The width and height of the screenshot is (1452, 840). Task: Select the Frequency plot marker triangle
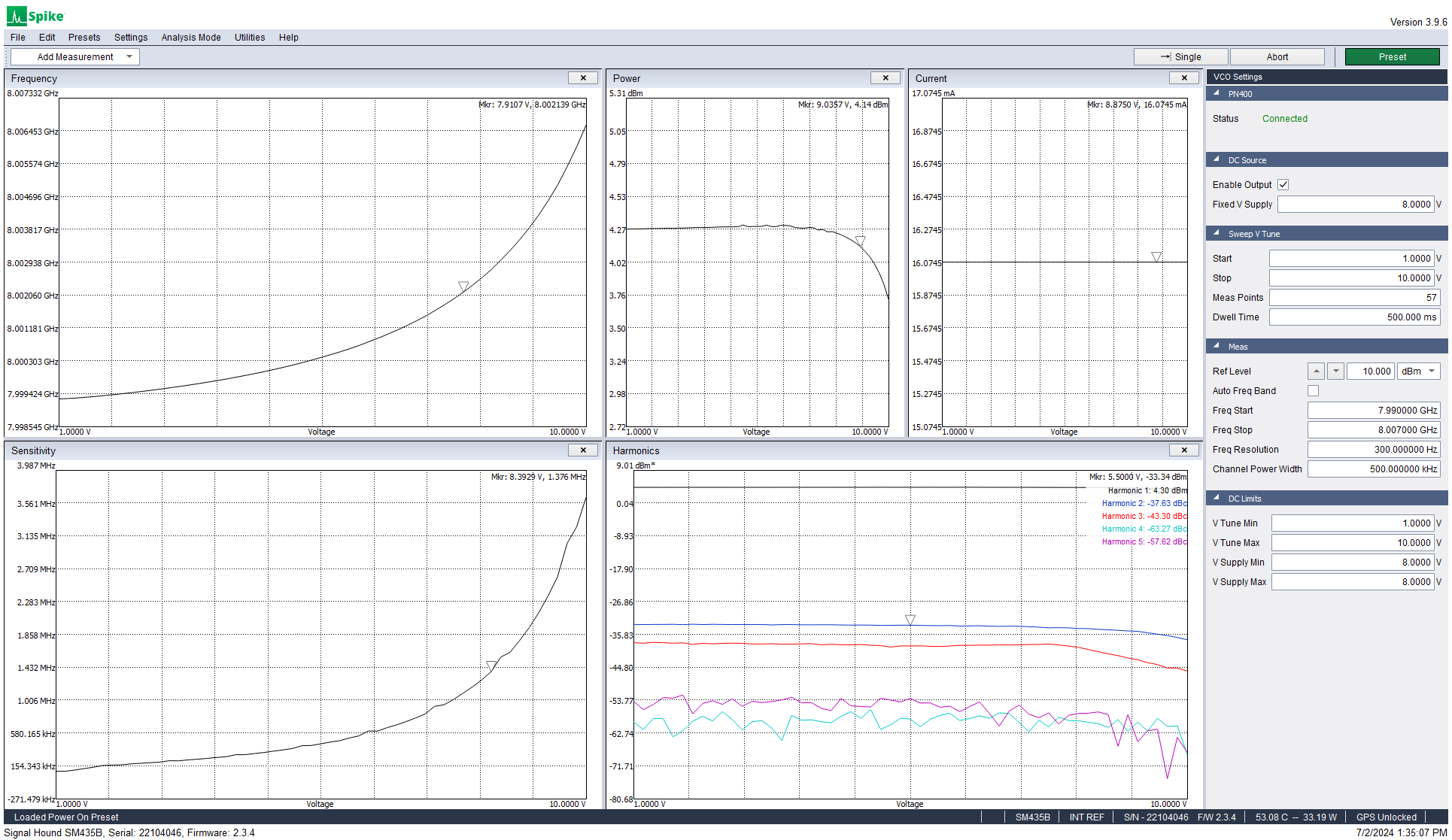[463, 287]
